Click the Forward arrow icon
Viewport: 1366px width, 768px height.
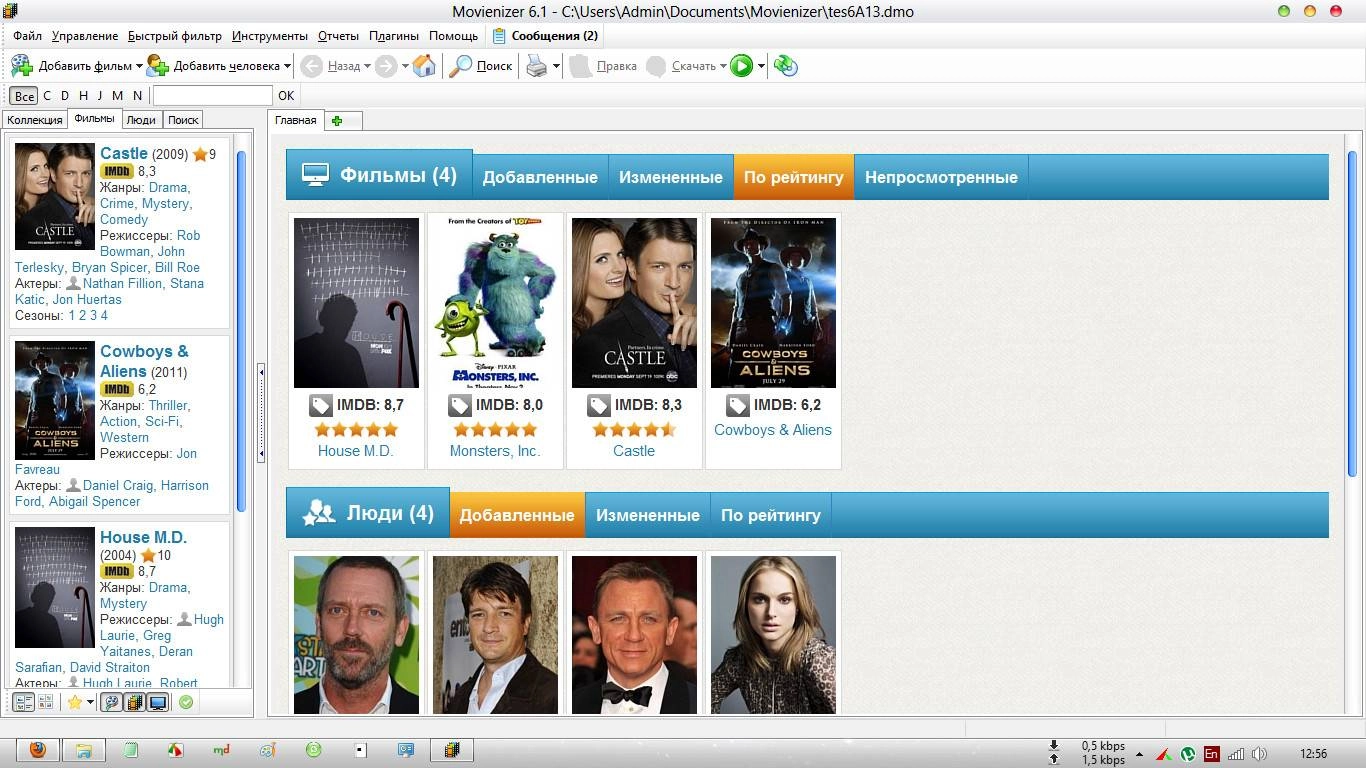[x=386, y=66]
